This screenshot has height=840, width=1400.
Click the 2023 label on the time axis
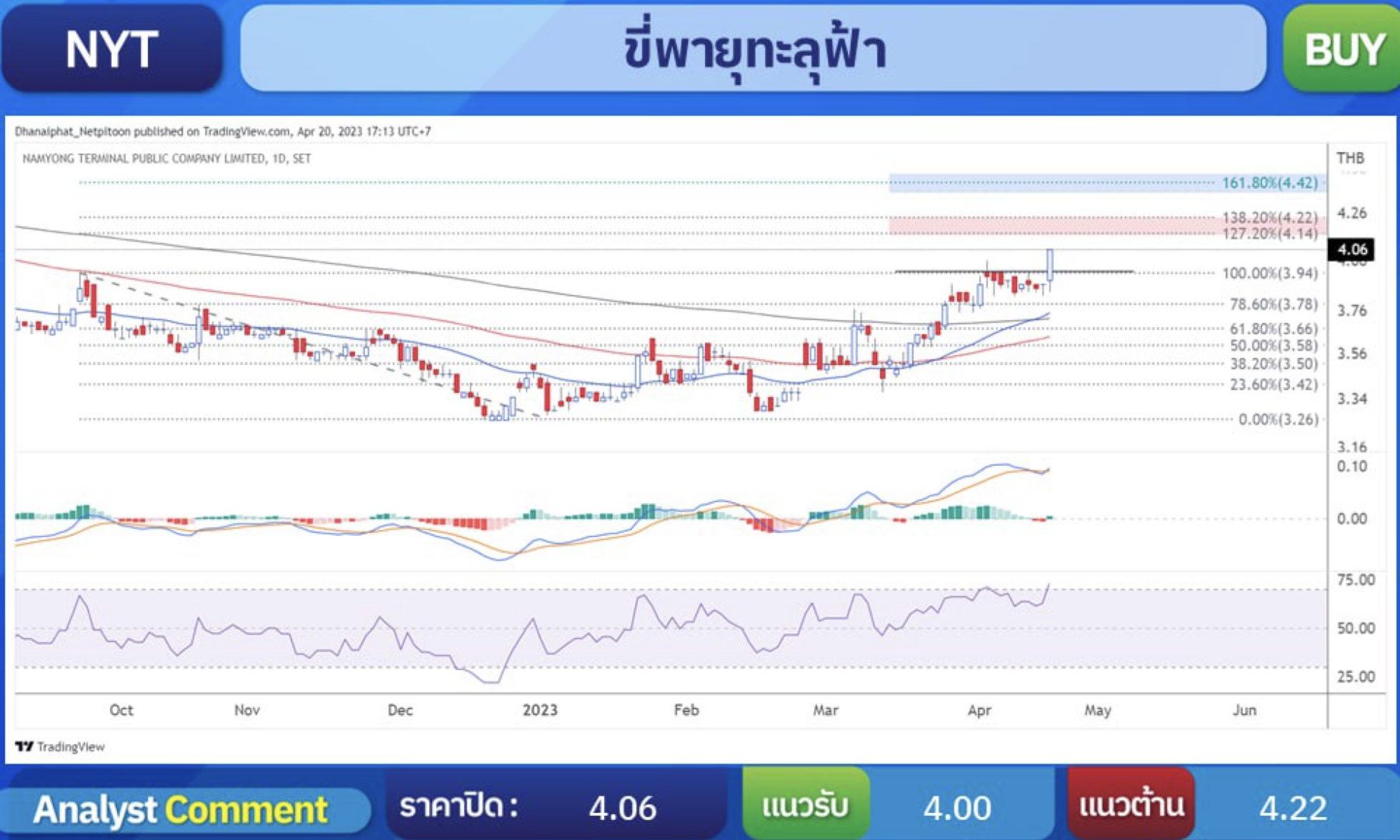pyautogui.click(x=540, y=710)
